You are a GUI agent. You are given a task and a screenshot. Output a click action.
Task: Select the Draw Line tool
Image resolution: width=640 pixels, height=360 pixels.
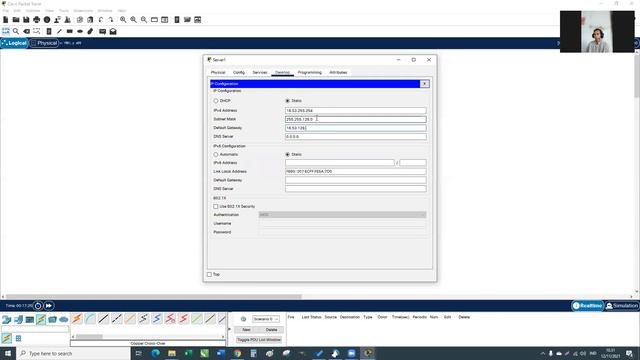(x=59, y=31)
